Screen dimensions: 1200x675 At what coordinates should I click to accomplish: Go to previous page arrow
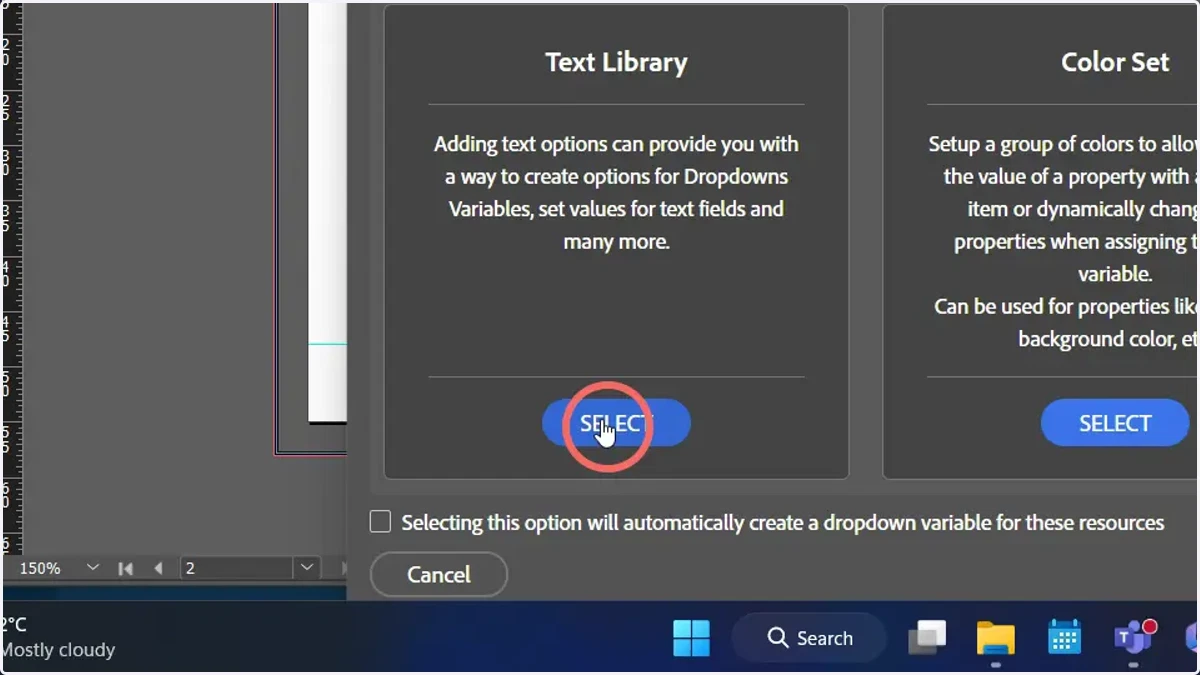click(158, 568)
